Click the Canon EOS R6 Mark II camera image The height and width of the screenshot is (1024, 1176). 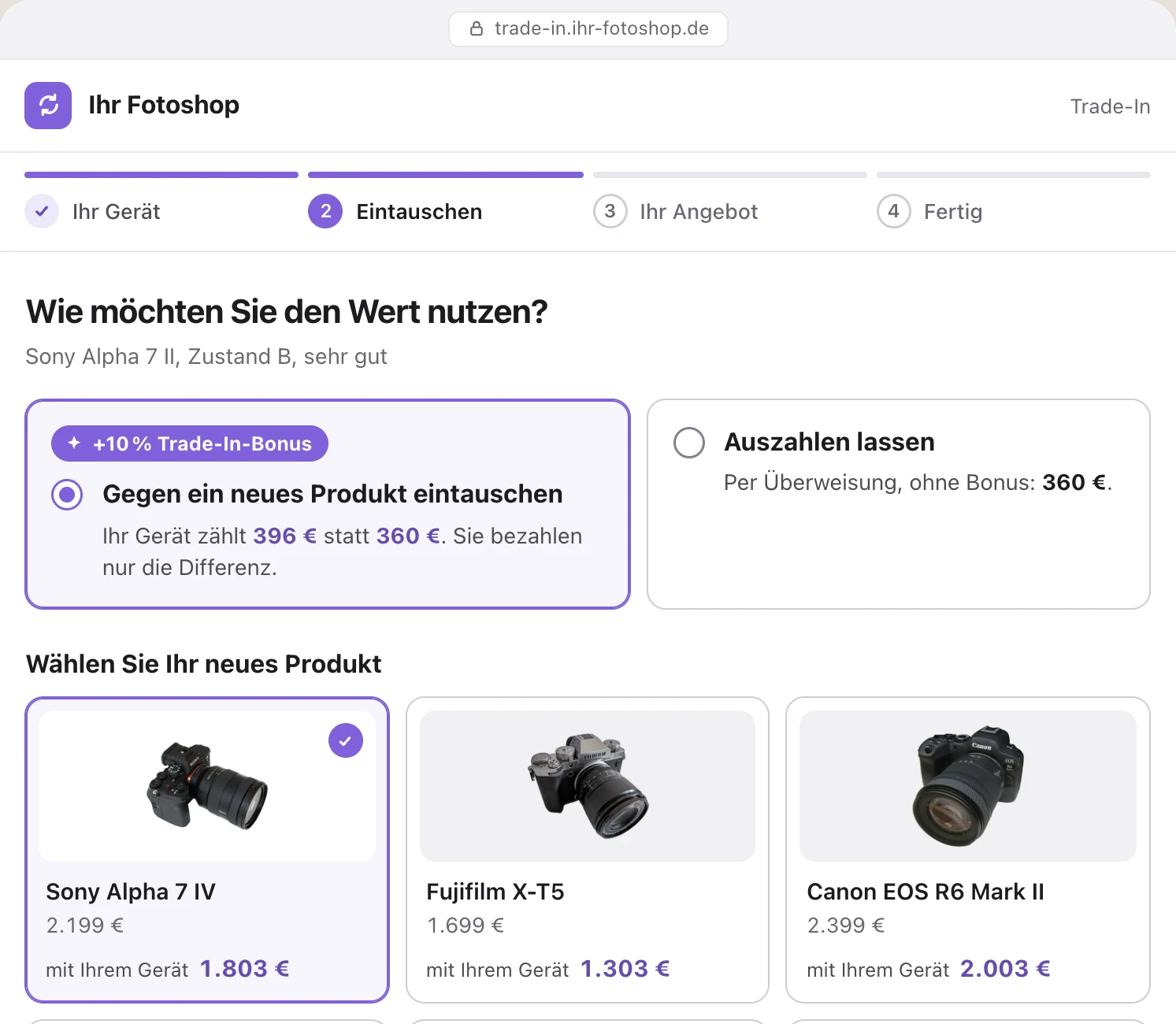[x=968, y=786]
